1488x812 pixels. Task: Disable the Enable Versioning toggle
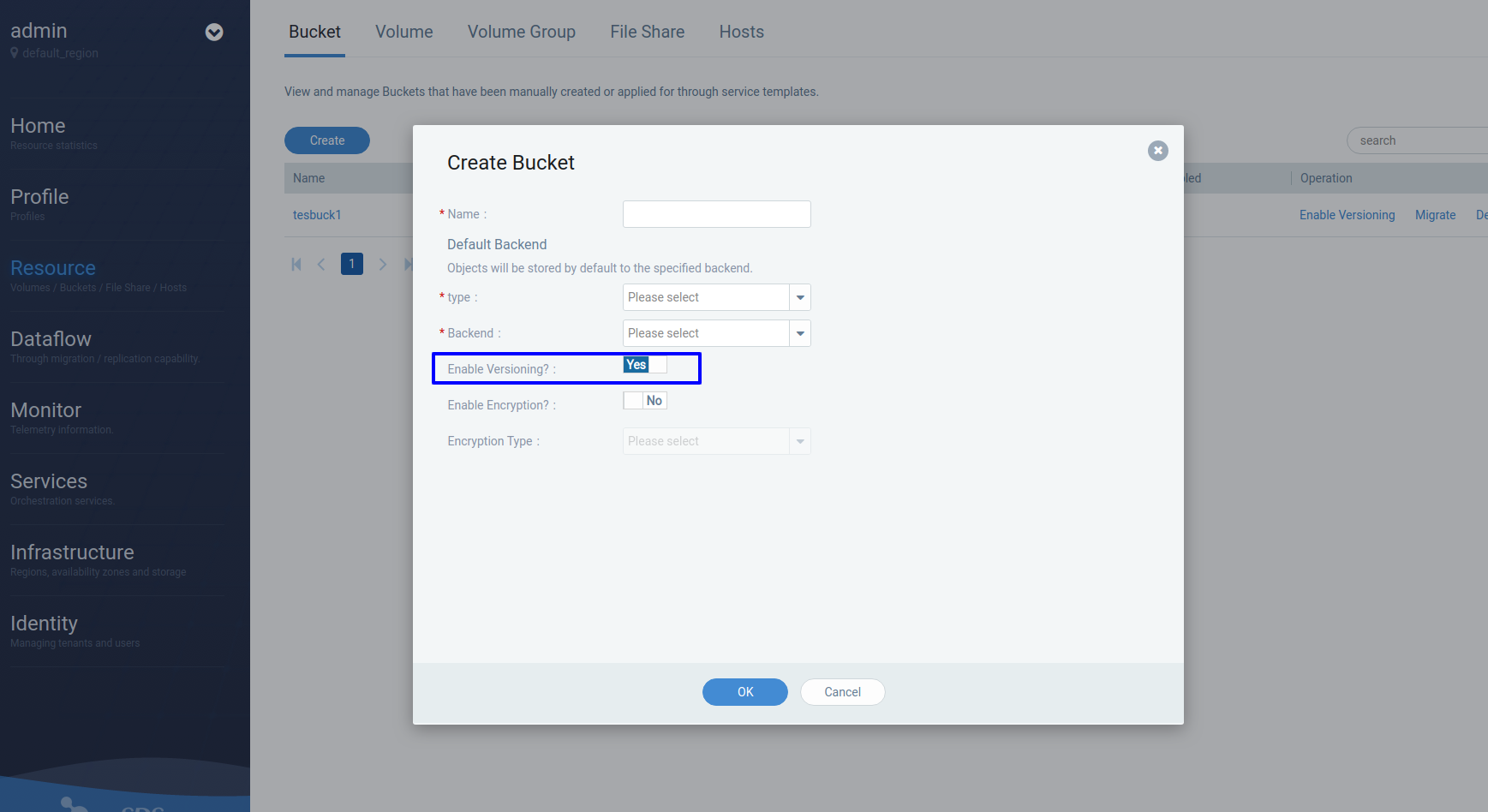point(644,364)
